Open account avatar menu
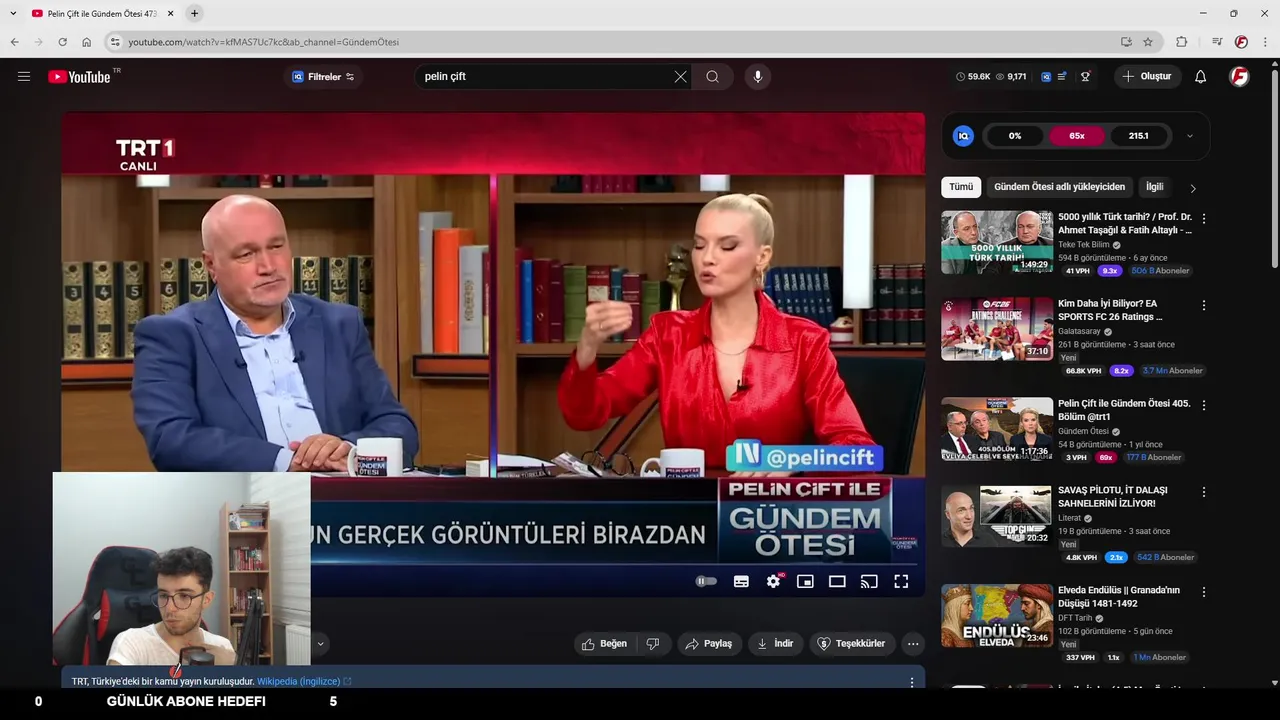 click(x=1239, y=77)
